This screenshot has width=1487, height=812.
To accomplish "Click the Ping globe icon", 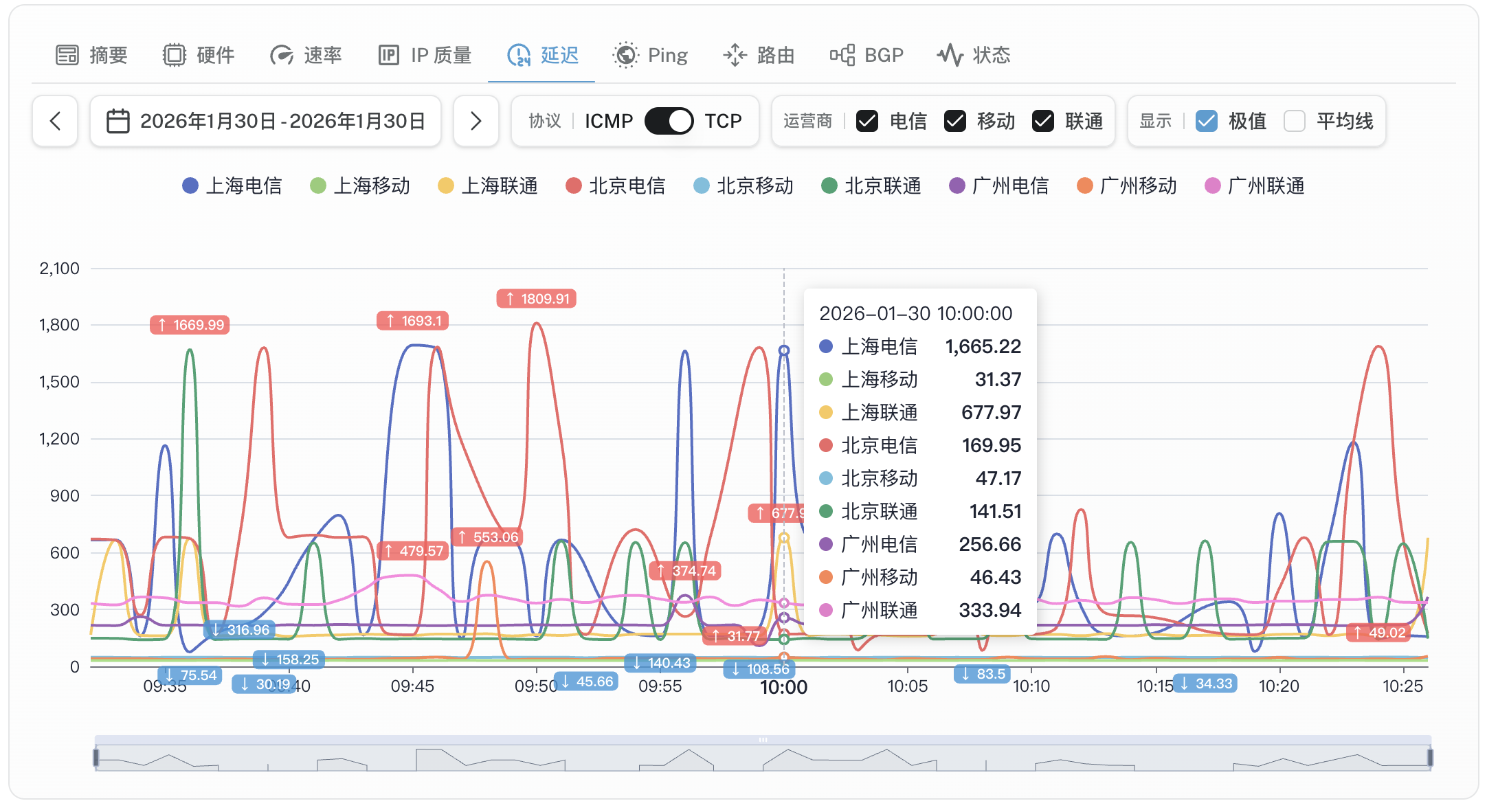I will pyautogui.click(x=625, y=54).
